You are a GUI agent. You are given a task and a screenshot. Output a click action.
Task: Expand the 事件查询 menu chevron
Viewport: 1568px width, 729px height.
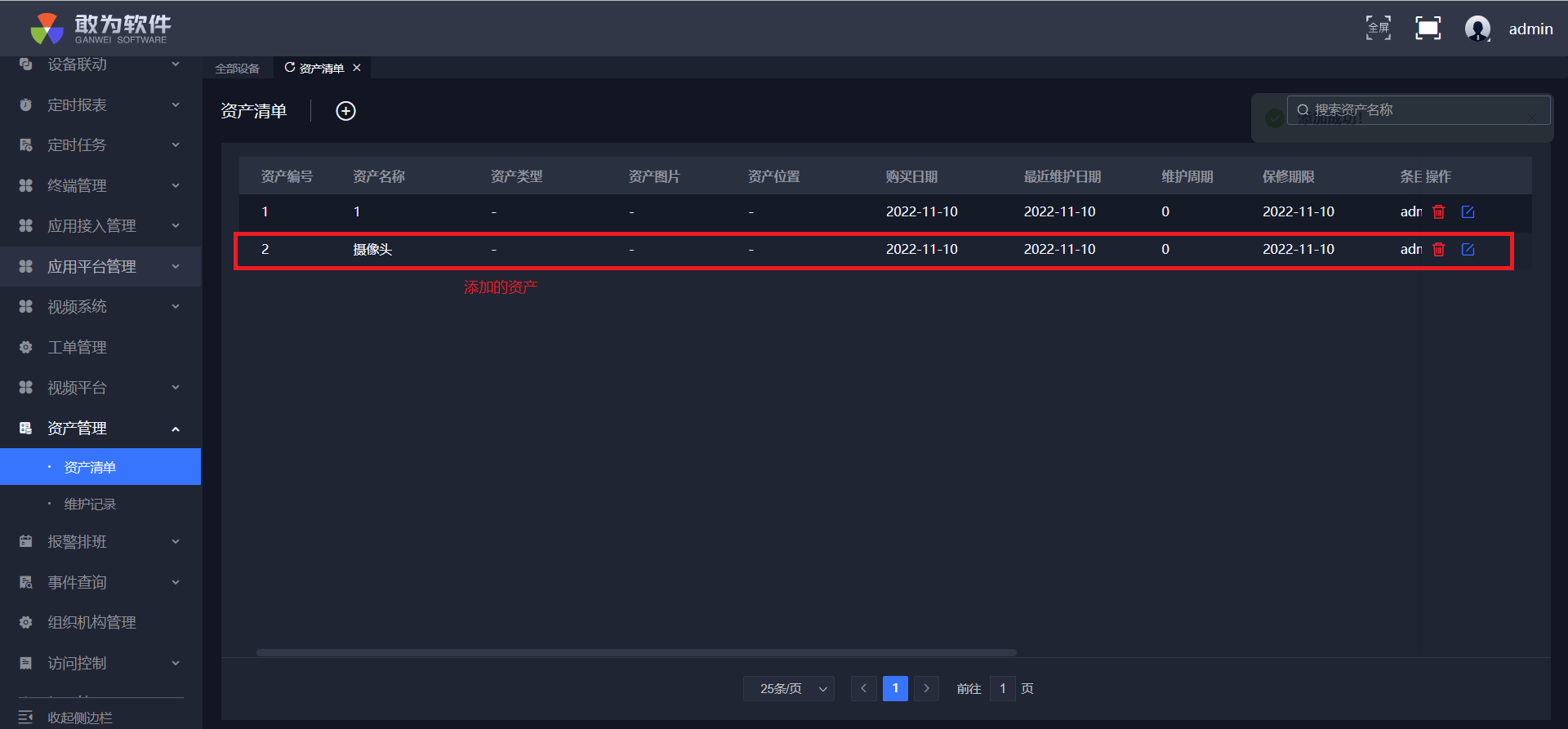tap(176, 582)
